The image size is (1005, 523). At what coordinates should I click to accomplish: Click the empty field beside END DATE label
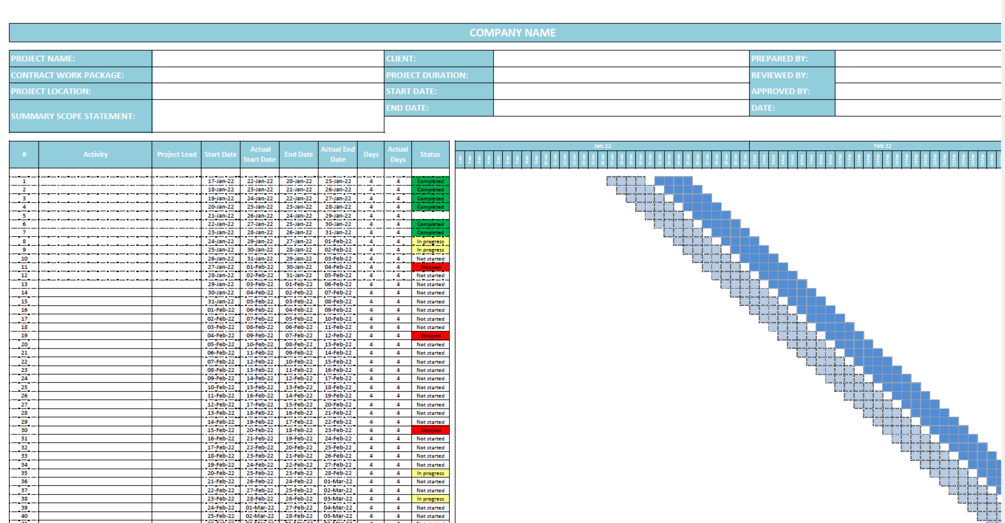coord(621,108)
